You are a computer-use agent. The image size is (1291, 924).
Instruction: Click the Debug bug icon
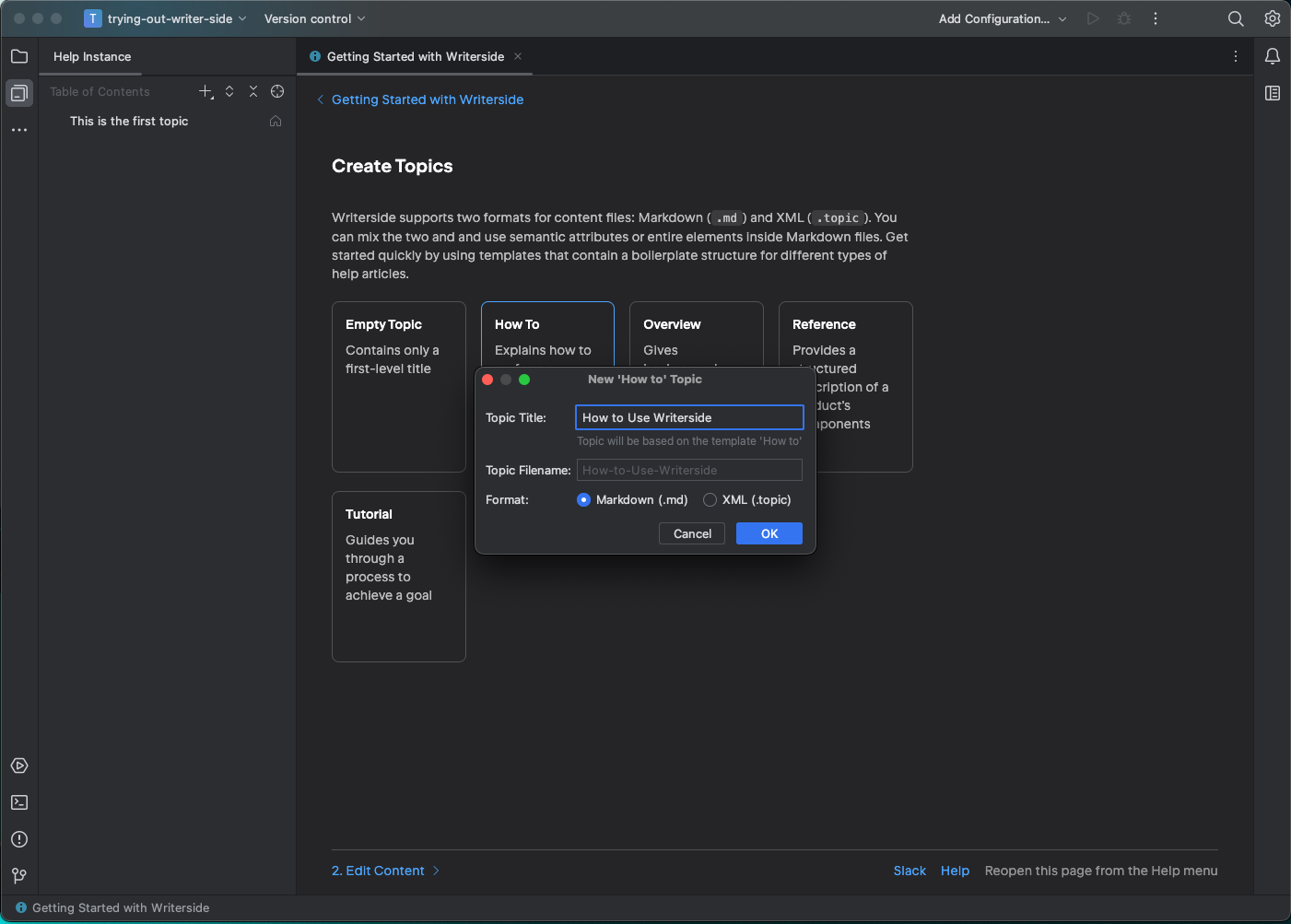1124,18
